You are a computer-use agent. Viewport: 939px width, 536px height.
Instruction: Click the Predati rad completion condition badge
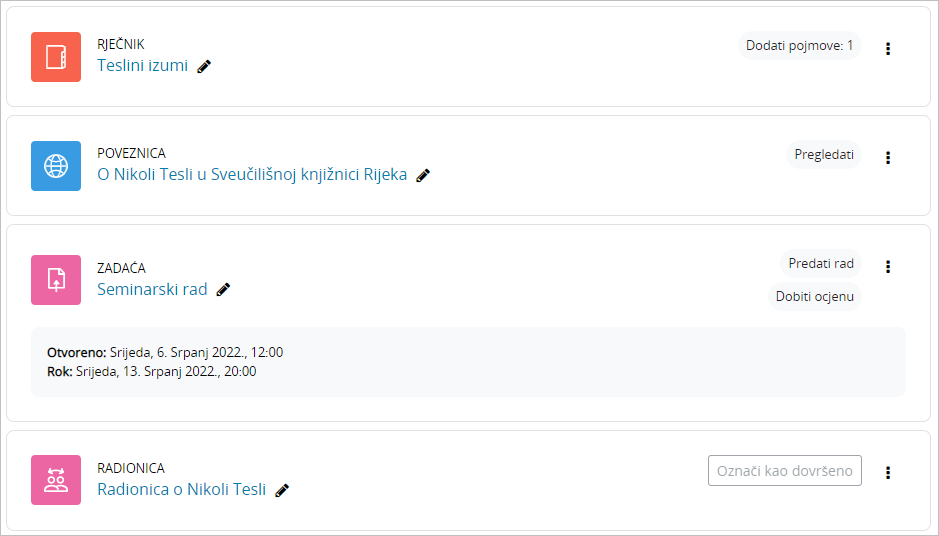point(821,263)
